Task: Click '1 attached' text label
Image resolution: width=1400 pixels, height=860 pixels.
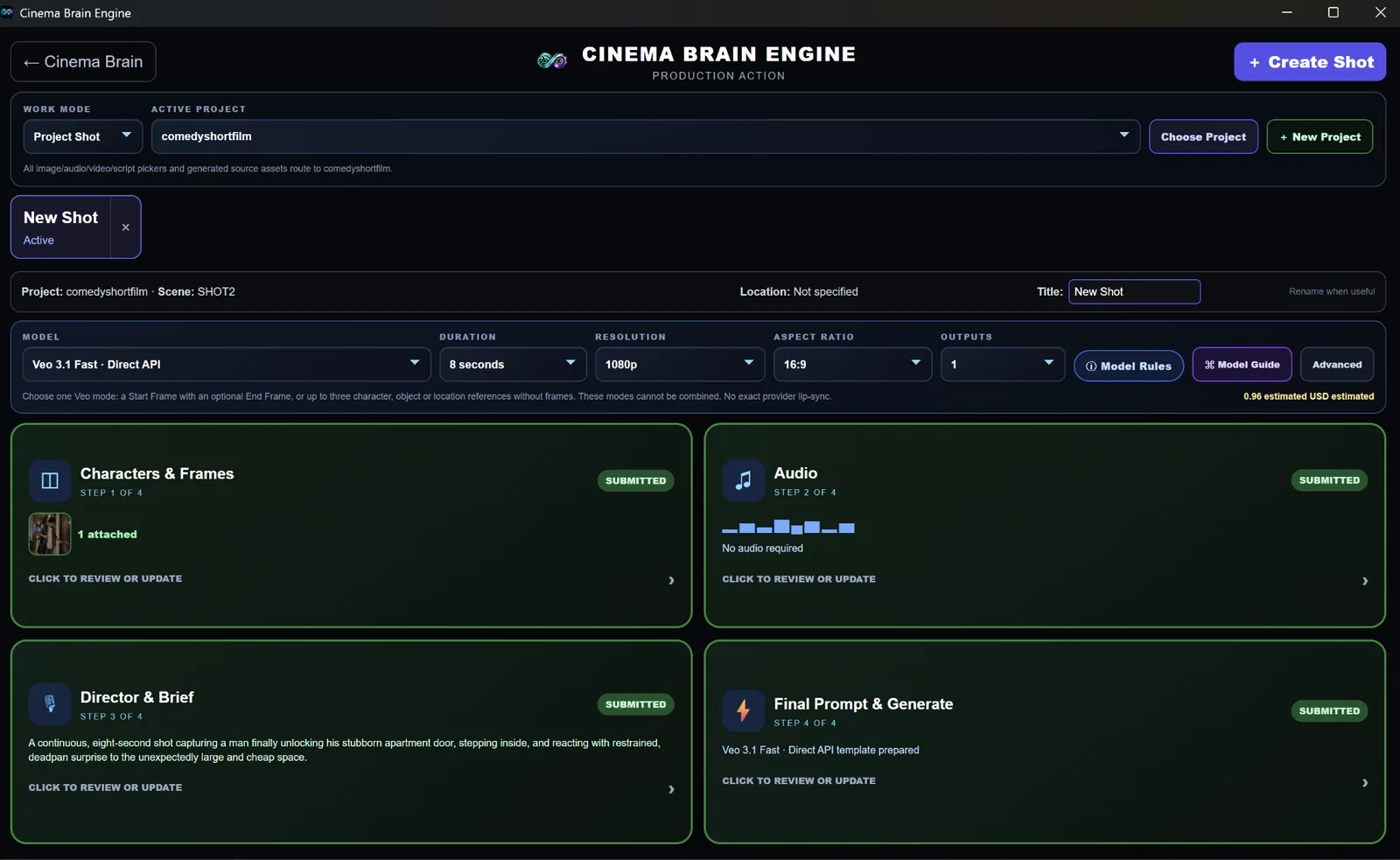Action: pos(108,535)
